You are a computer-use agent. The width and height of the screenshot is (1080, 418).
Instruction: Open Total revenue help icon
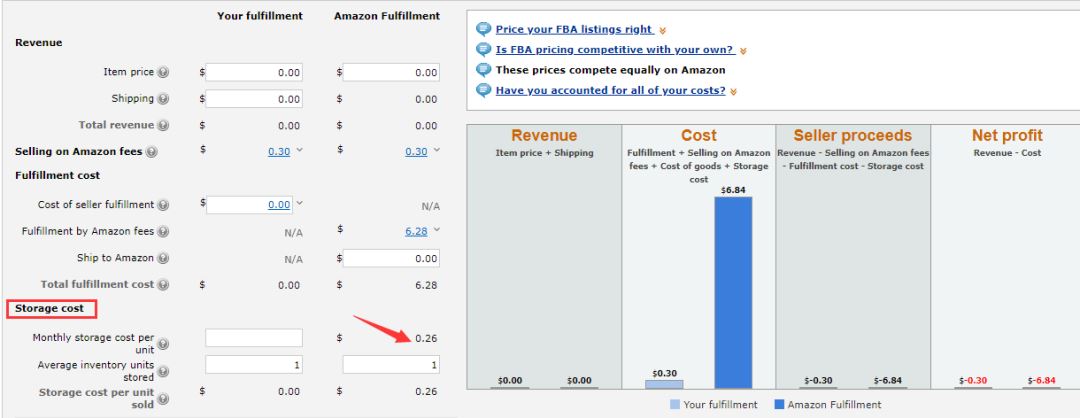click(163, 125)
